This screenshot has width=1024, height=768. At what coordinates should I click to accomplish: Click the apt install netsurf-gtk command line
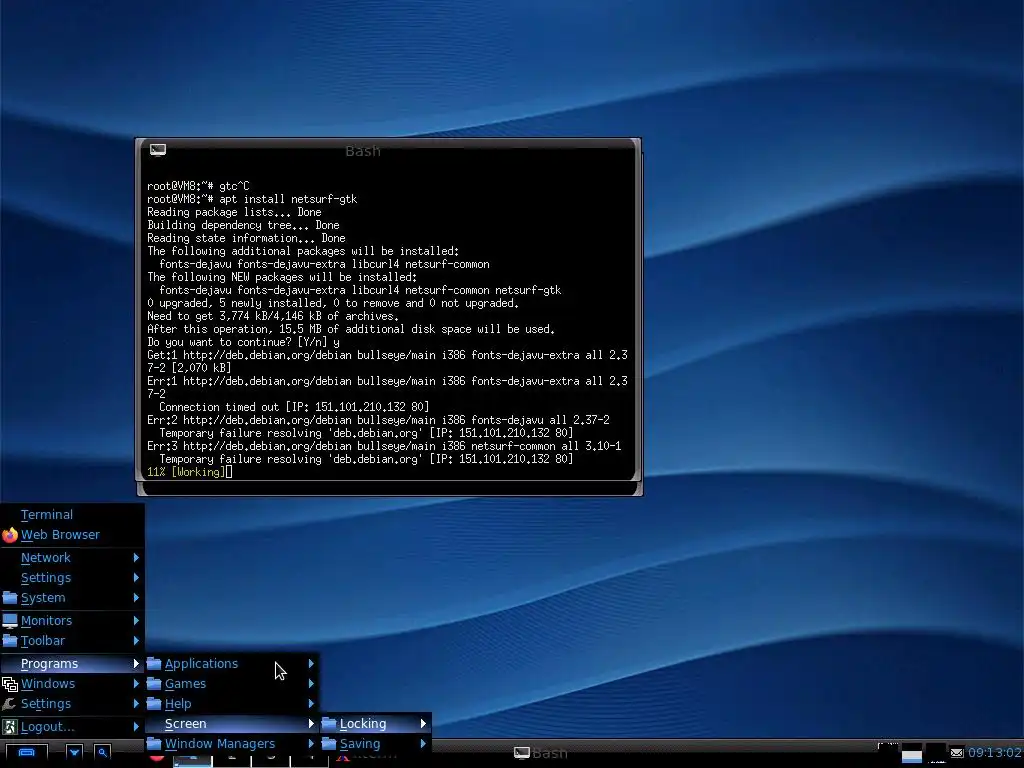pos(252,199)
